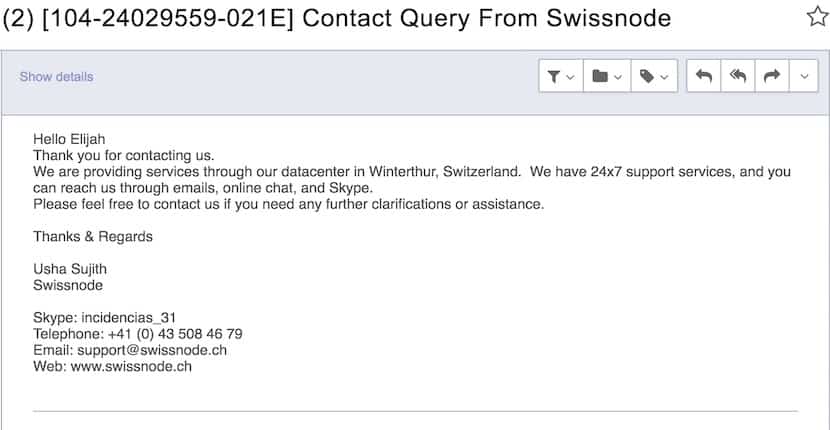830x430 pixels.
Task: Expand the chevron beside the funnel icon
Action: coord(570,77)
